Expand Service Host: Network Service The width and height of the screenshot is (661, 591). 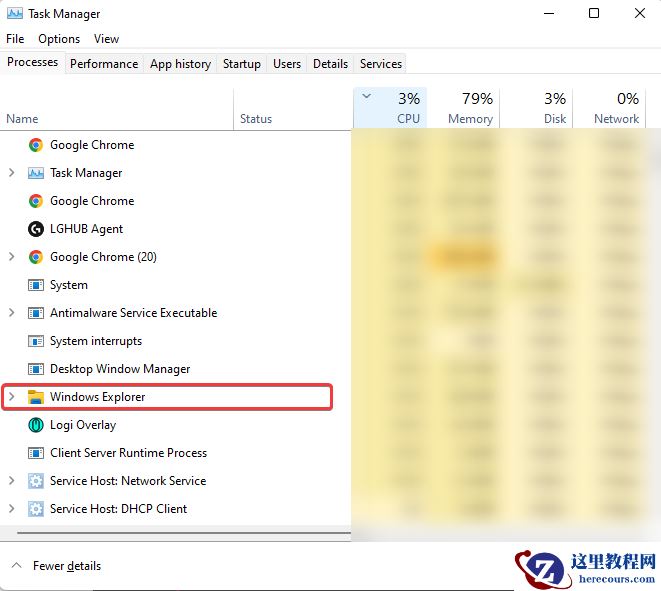[12, 481]
